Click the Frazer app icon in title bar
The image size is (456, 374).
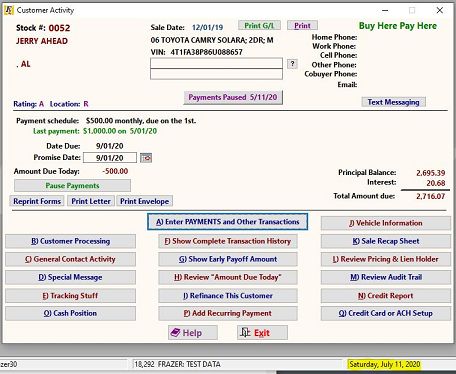[8, 10]
